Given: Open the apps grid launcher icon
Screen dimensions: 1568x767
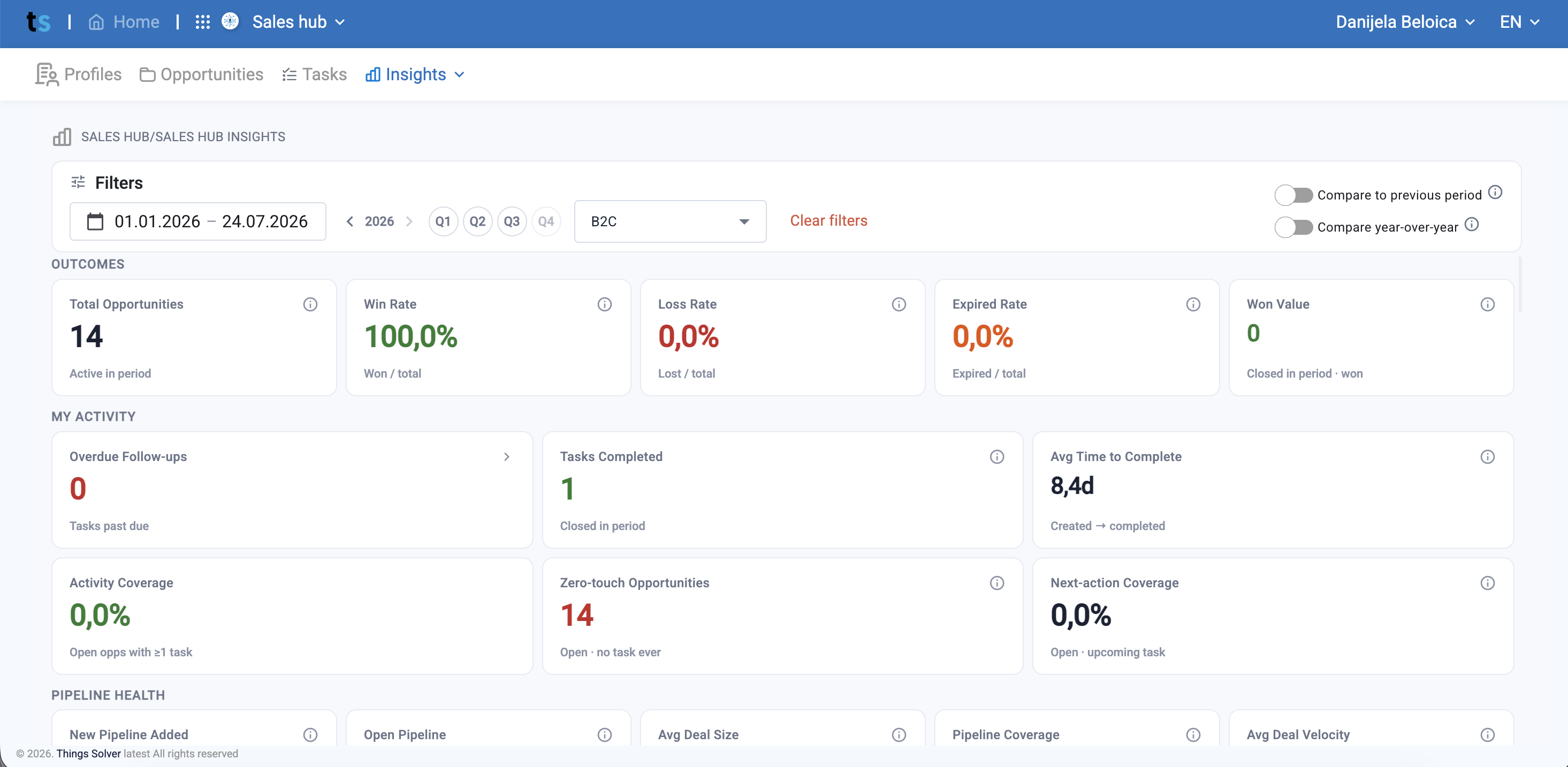Looking at the screenshot, I should (x=202, y=22).
